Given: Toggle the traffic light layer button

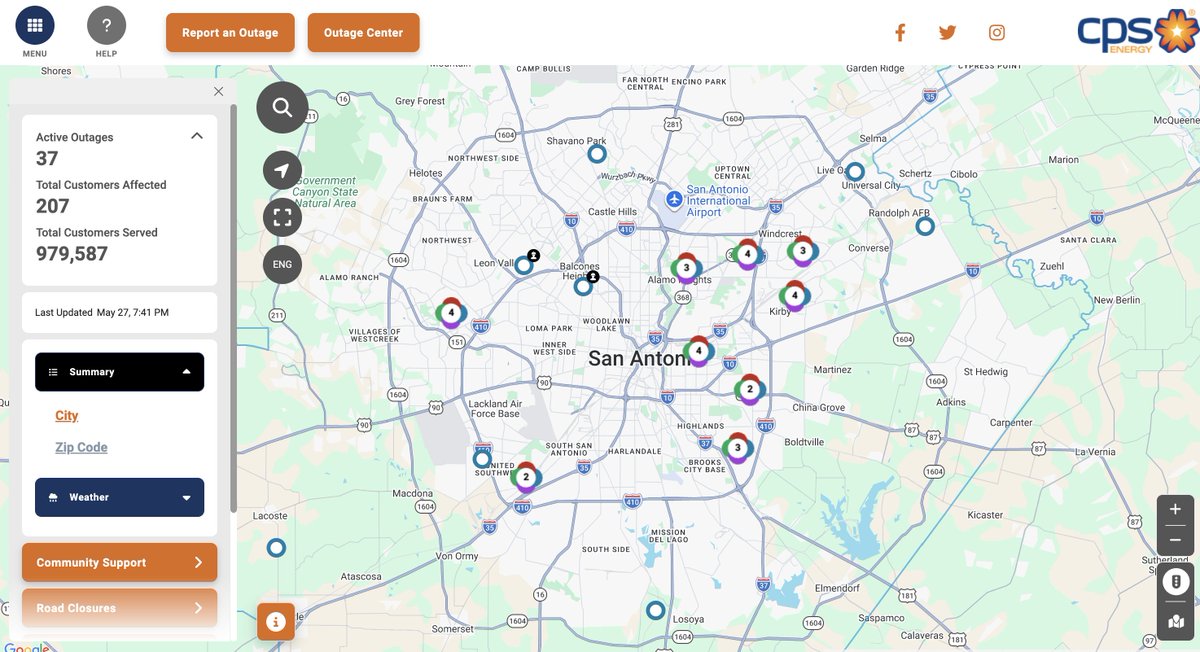Looking at the screenshot, I should [1176, 581].
